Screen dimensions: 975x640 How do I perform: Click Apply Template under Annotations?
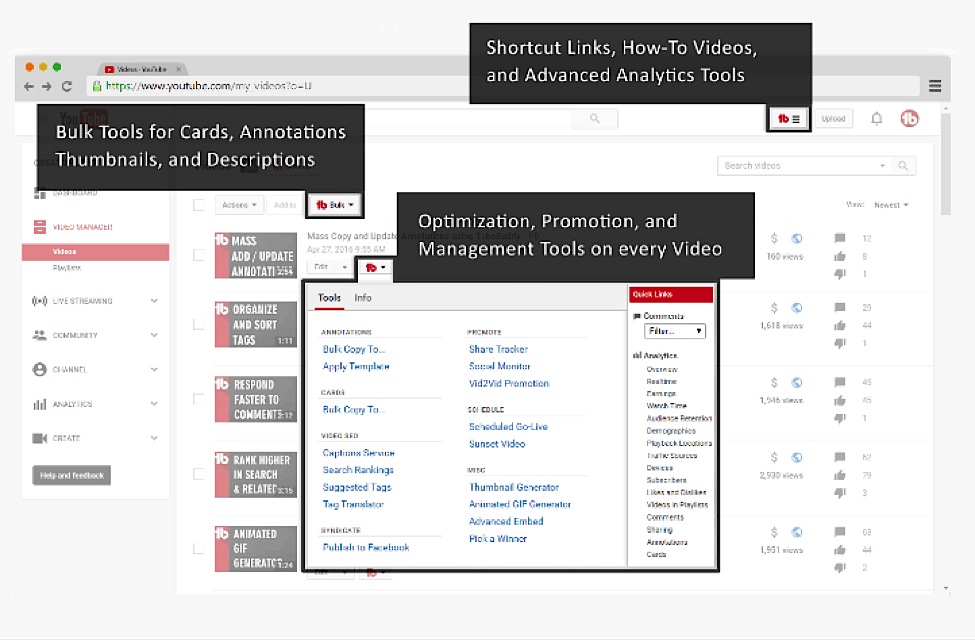click(356, 366)
